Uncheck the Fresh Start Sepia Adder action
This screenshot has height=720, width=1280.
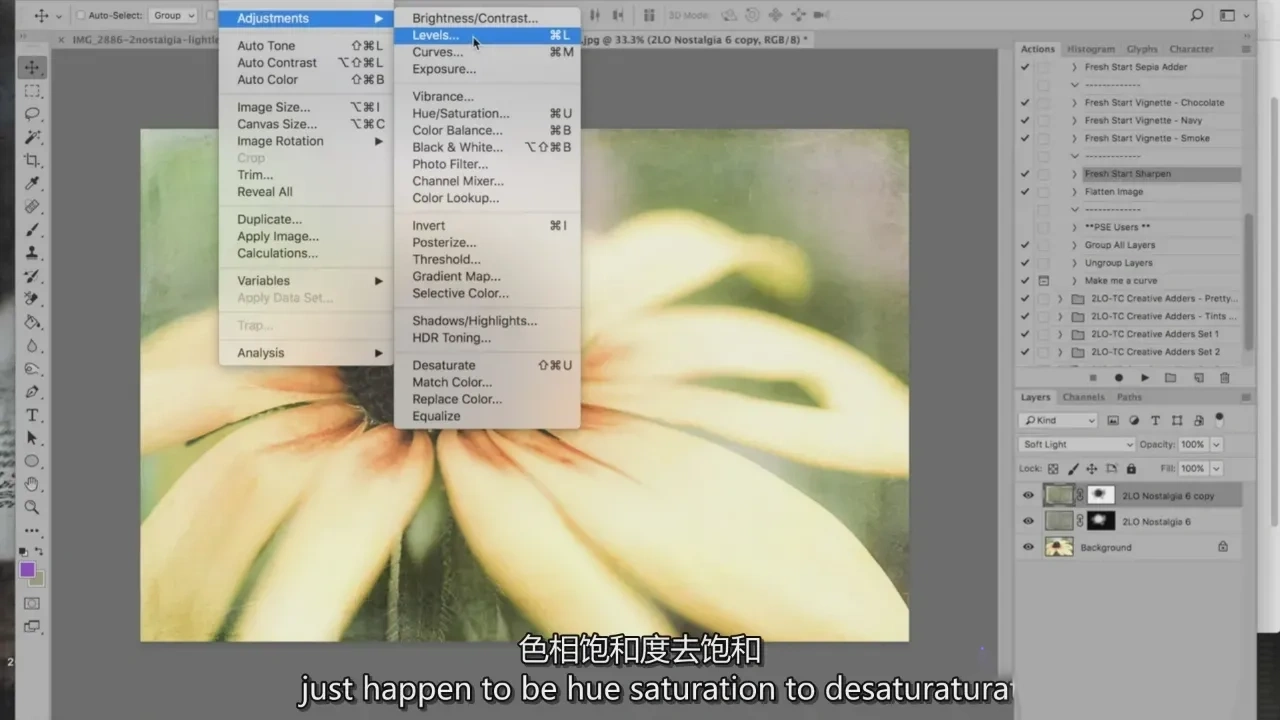click(1024, 67)
